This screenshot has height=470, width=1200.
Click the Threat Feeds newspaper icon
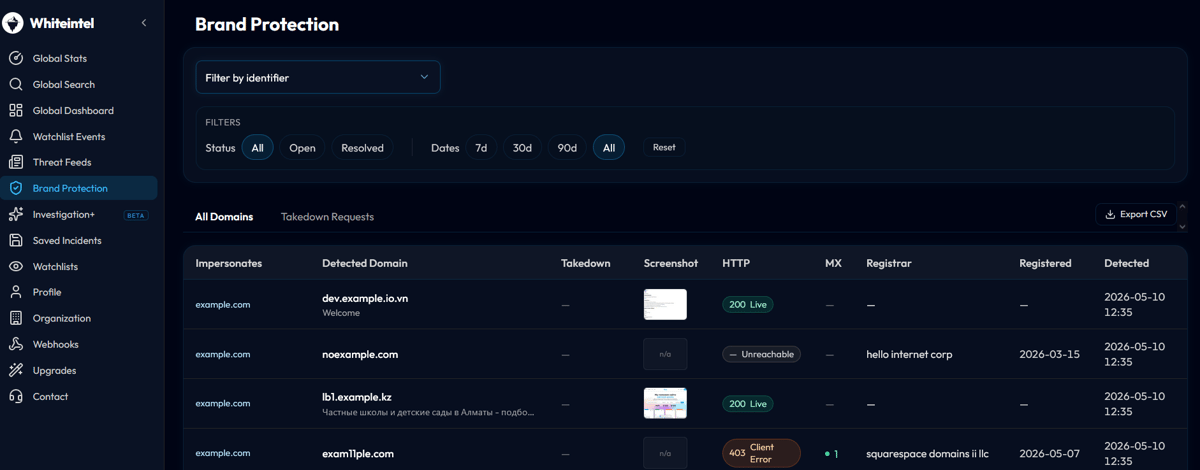point(15,162)
